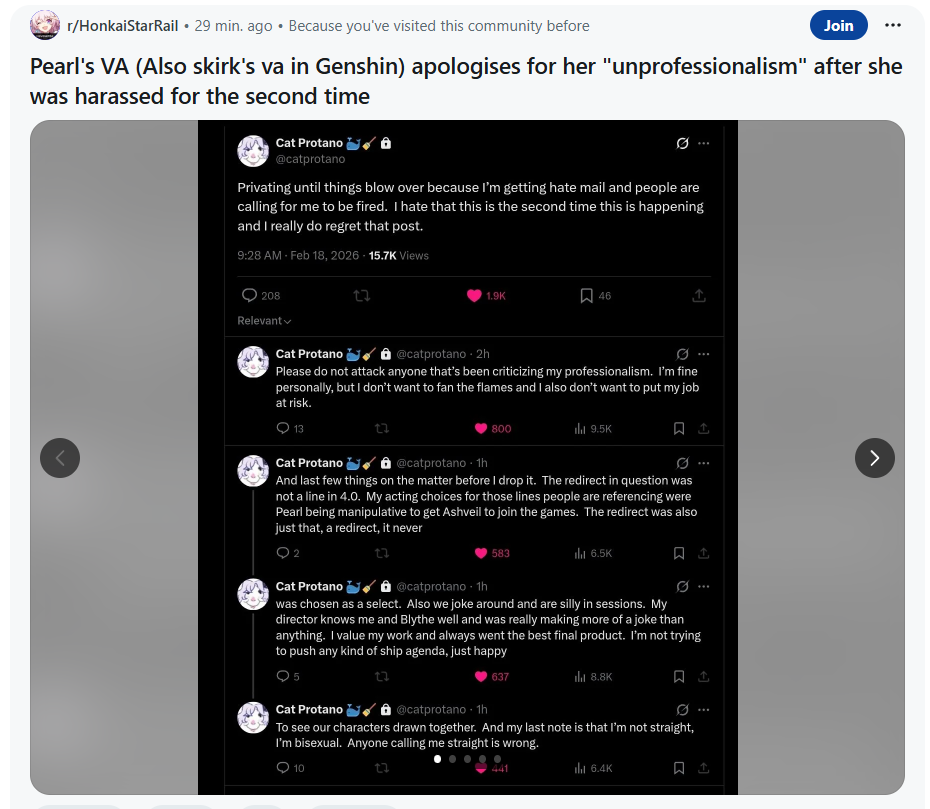This screenshot has height=809, width=930.
Task: Click the r/HonkaiStarRail community avatar icon
Action: click(x=45, y=25)
